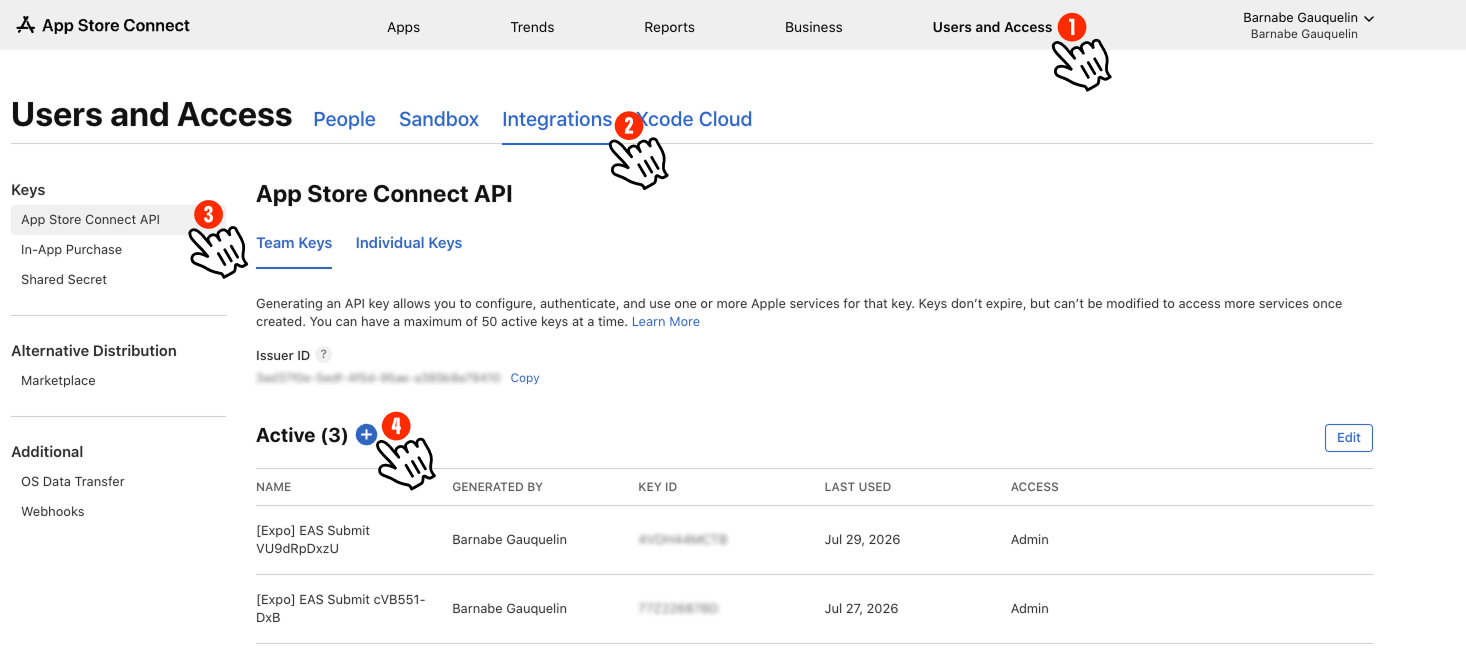Image resolution: width=1466 pixels, height=657 pixels.
Task: Open Trends in top navigation
Action: point(532,27)
